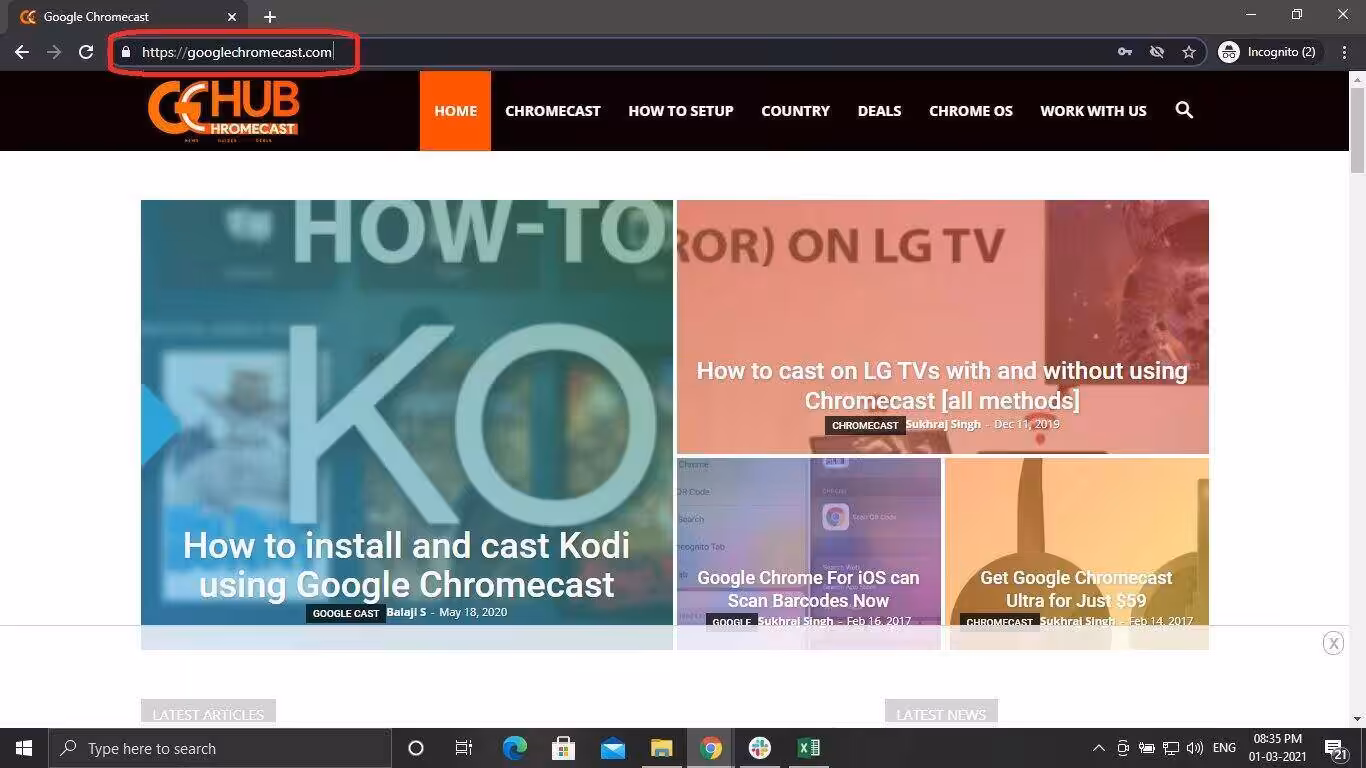Open the website search magnifier icon
1366x768 pixels.
[1184, 110]
